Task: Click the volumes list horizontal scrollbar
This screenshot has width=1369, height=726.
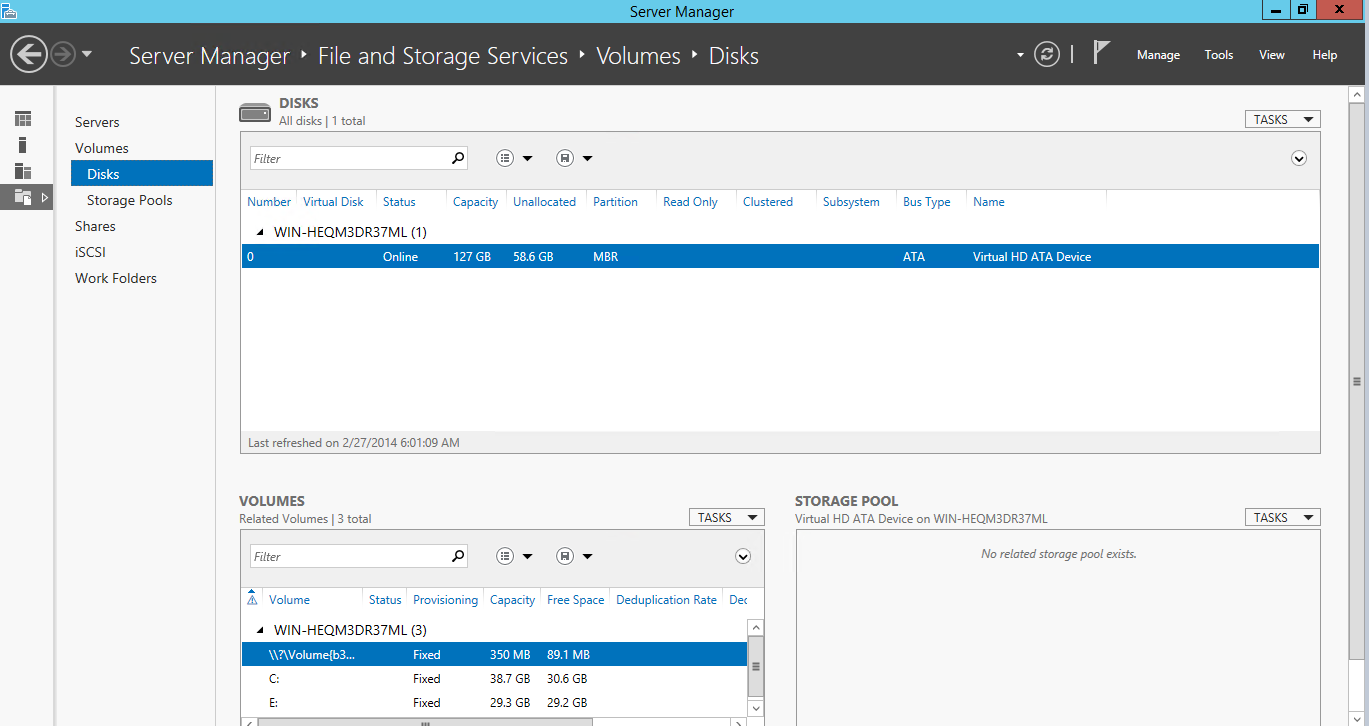Action: pyautogui.click(x=425, y=722)
